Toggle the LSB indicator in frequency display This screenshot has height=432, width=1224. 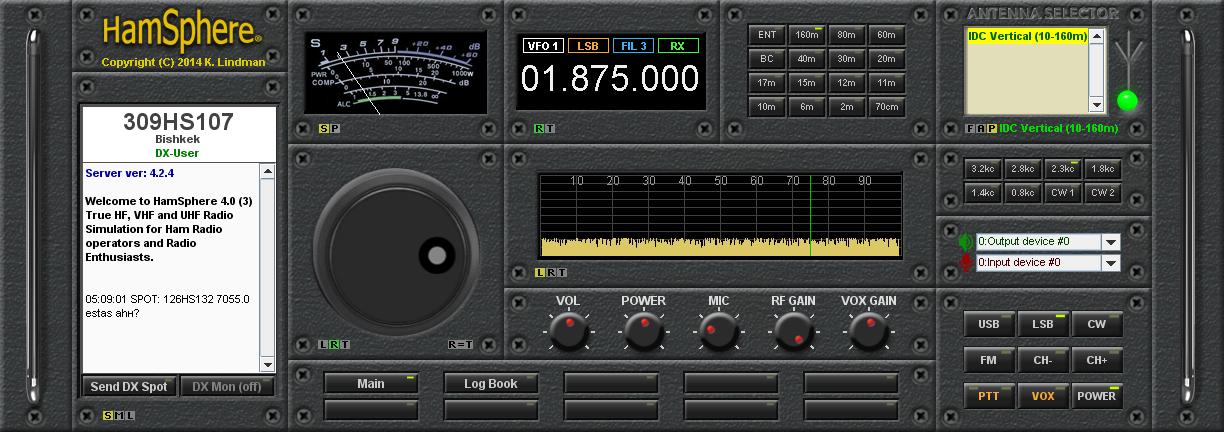click(x=588, y=46)
